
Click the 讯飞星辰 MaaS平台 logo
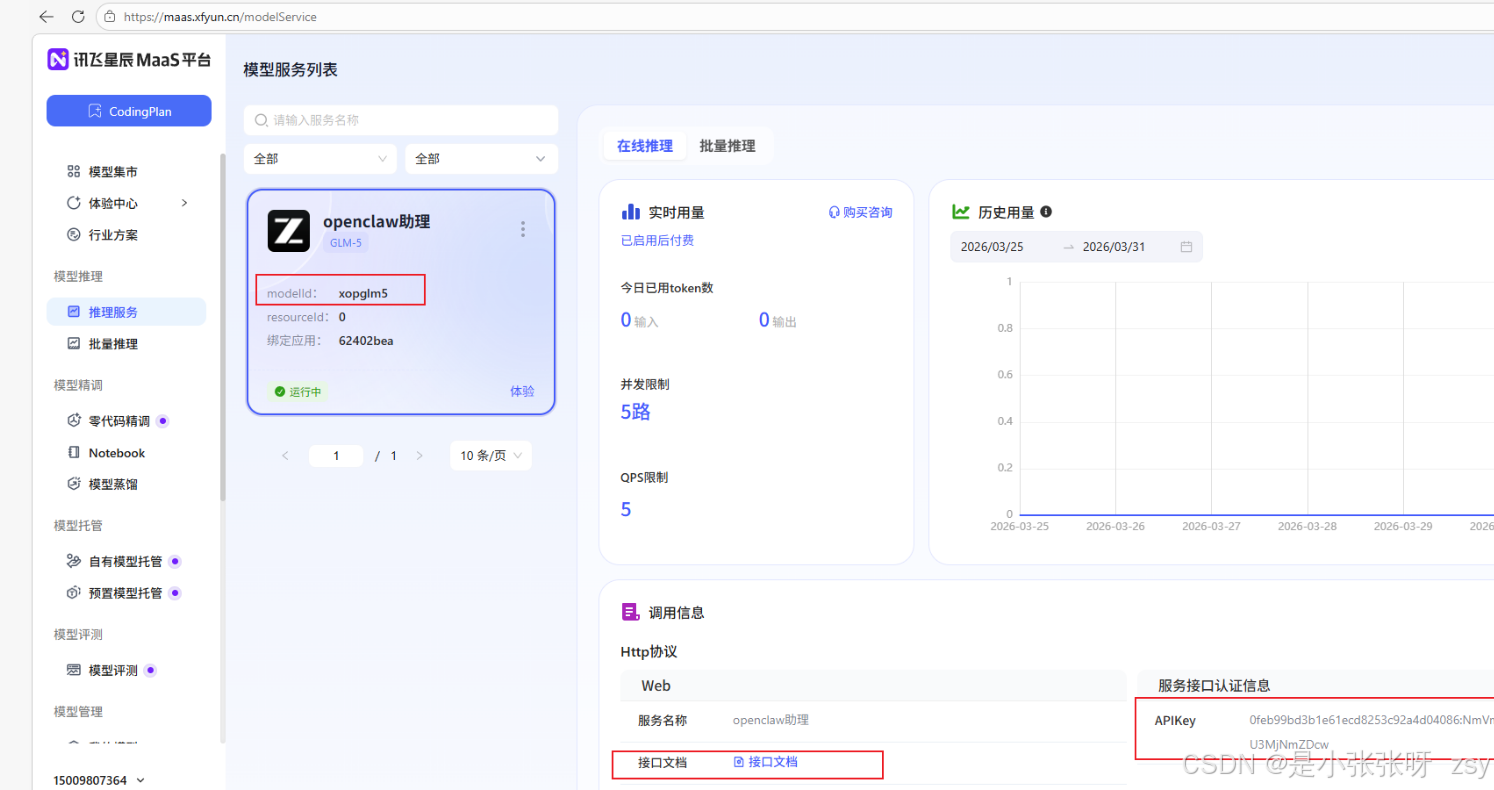coord(129,59)
